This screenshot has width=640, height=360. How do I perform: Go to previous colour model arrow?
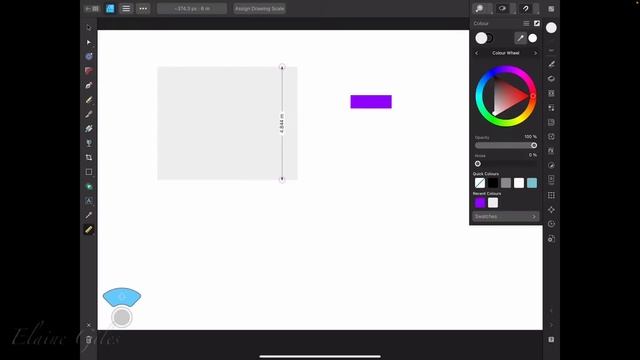(x=476, y=53)
